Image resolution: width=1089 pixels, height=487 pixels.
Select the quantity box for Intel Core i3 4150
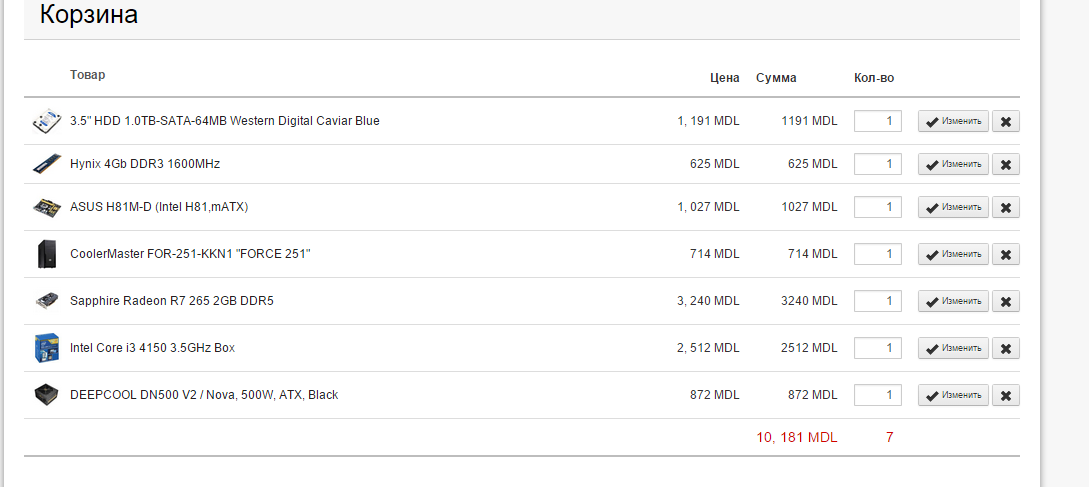pyautogui.click(x=878, y=348)
